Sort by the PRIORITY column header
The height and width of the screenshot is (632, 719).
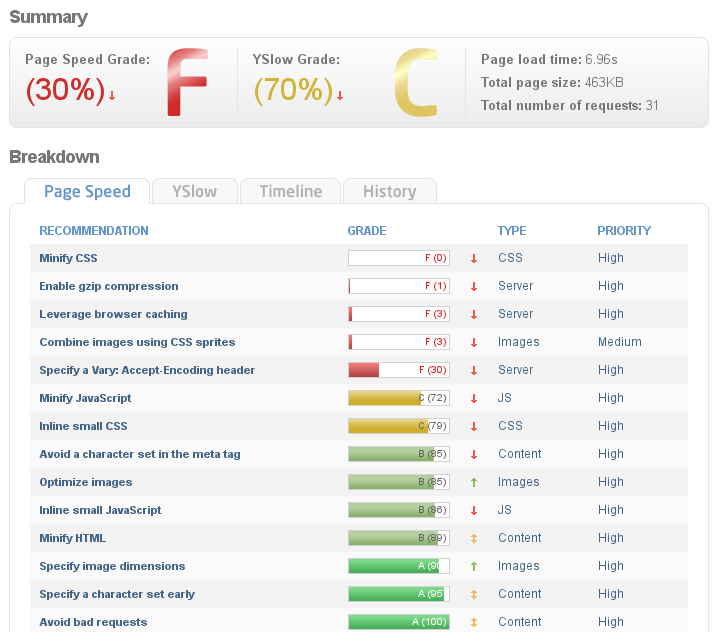(624, 231)
